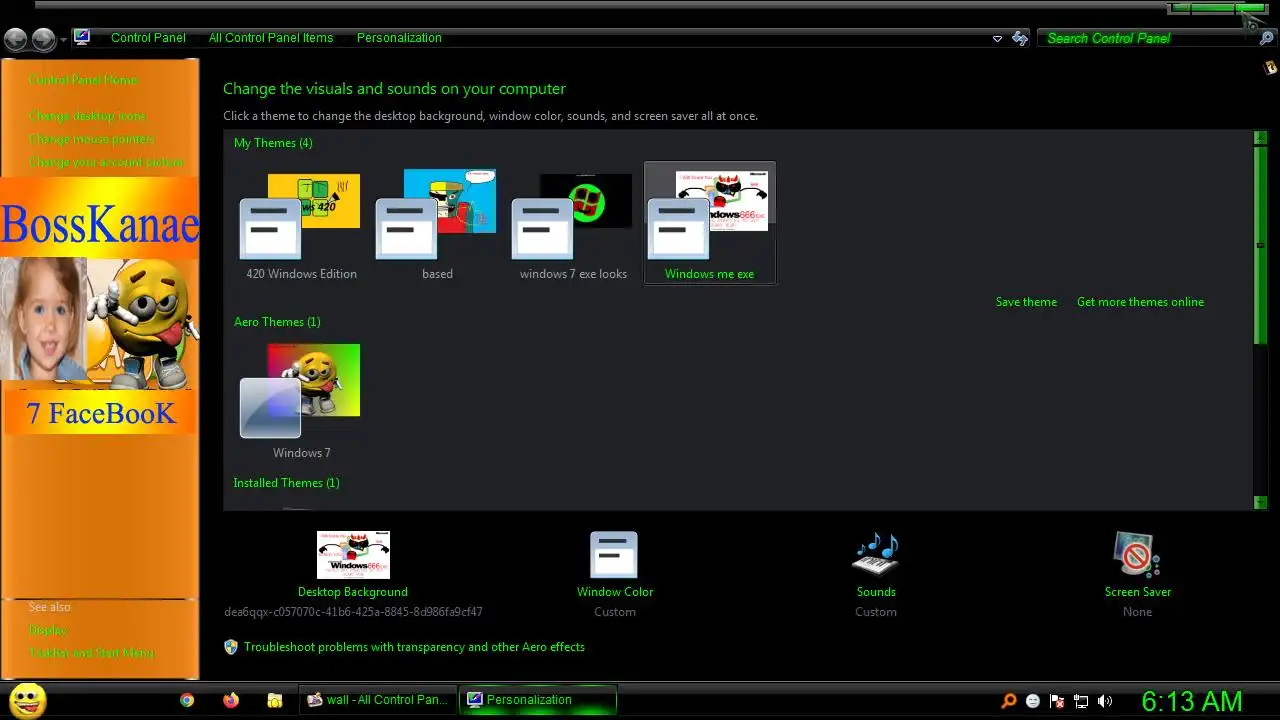This screenshot has height=720, width=1280.
Task: Click the Aero Themes (1) heading
Action: click(x=277, y=322)
